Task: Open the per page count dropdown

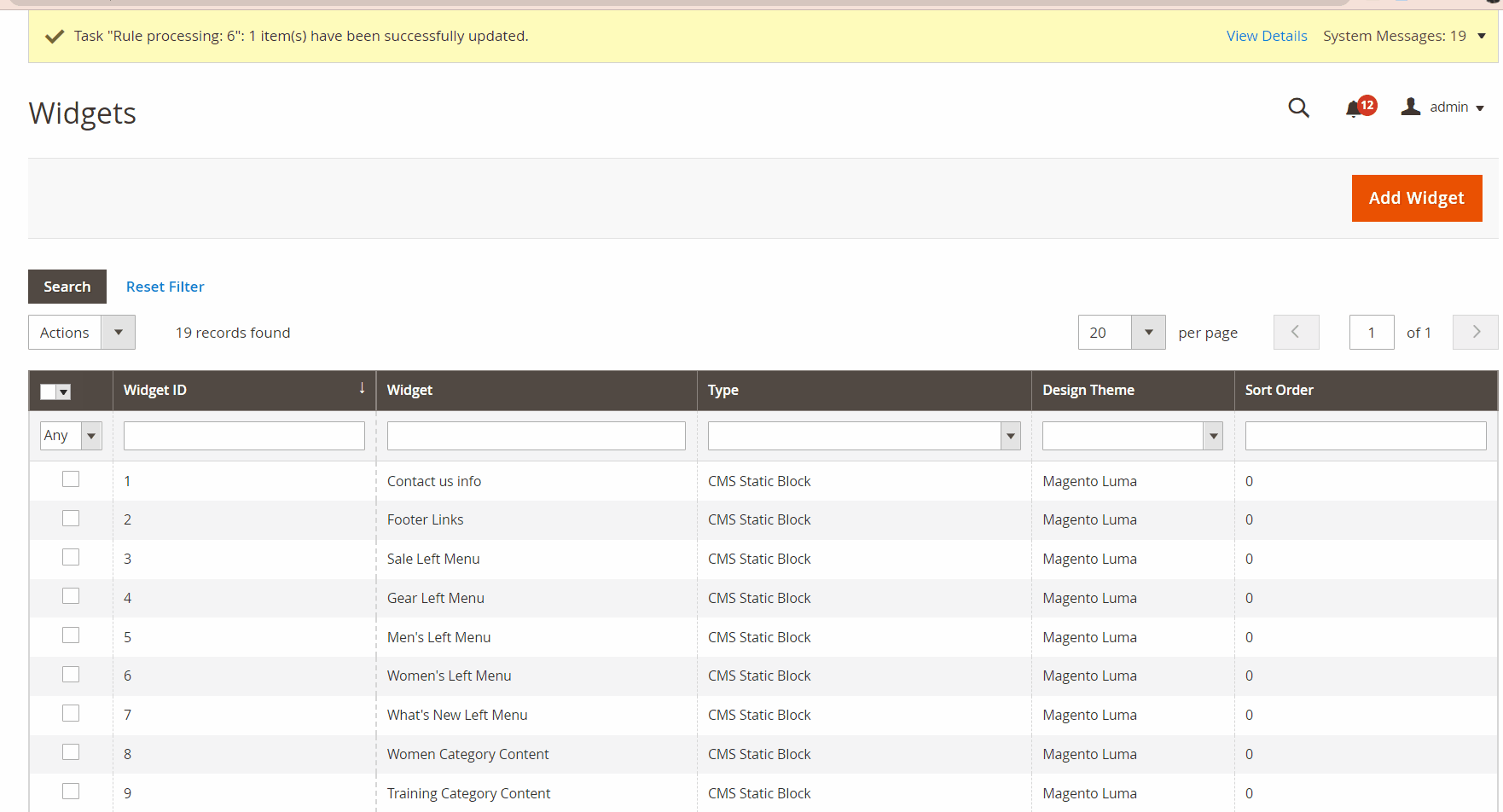Action: tap(1148, 333)
